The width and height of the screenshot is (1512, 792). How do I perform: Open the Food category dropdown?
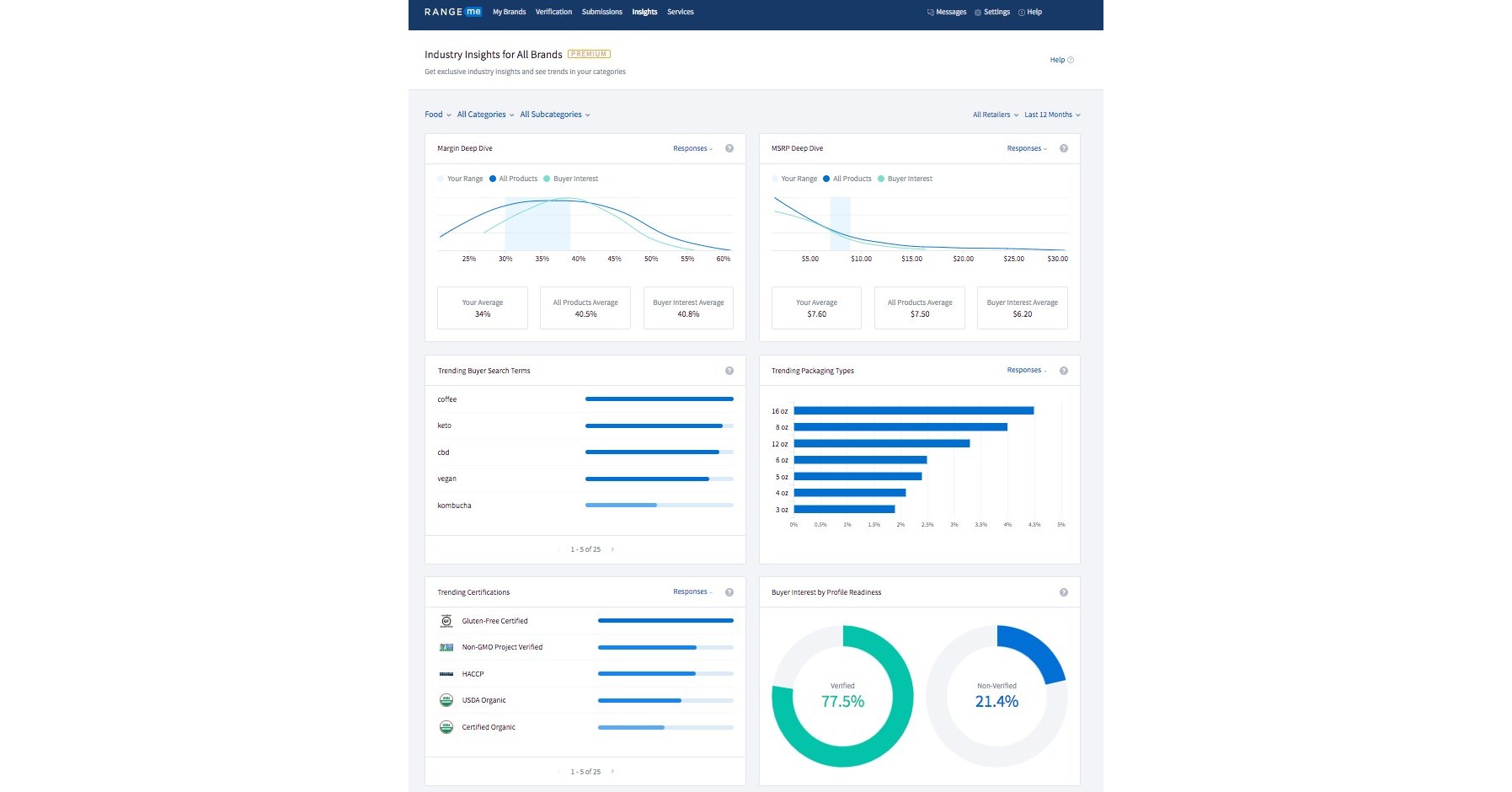pos(436,114)
